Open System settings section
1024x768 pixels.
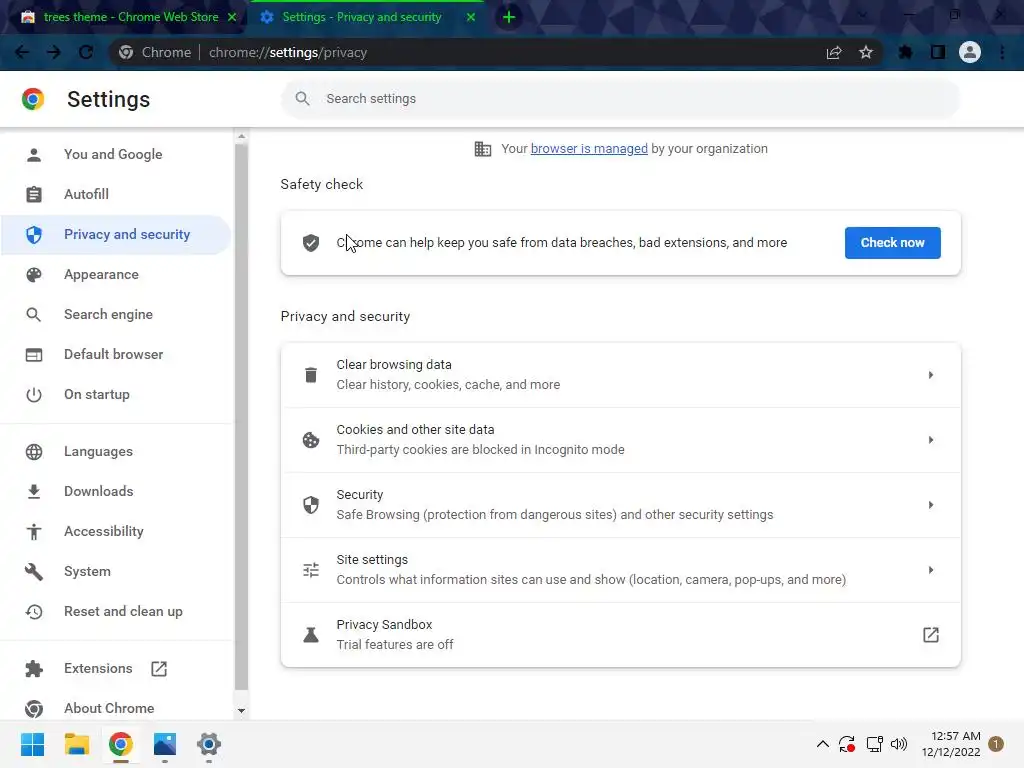tap(115, 571)
